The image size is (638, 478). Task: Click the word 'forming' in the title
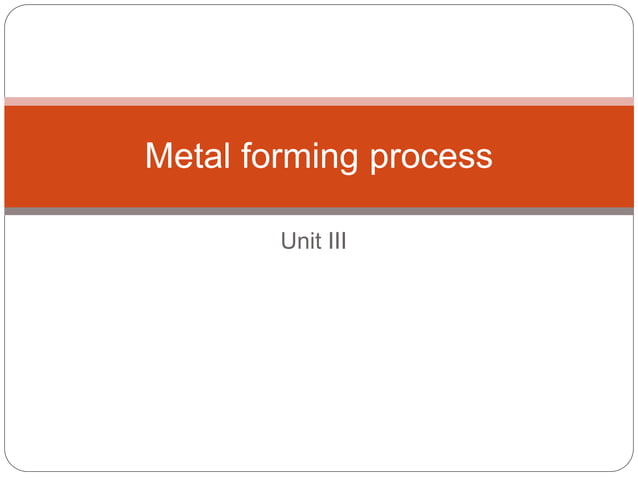299,157
